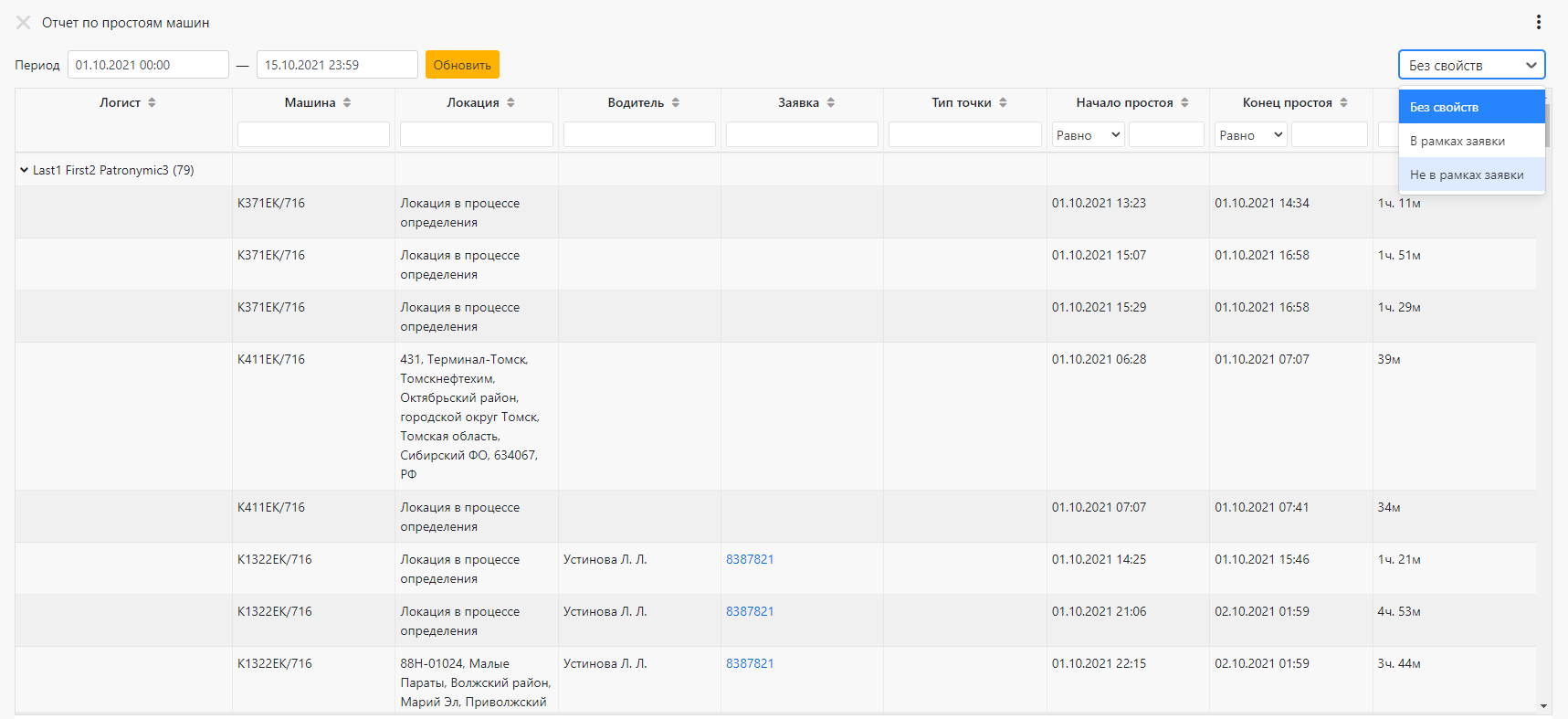Image resolution: width=1568 pixels, height=719 pixels.
Task: Sort by Начало простоя column arrows
Action: 1184,102
